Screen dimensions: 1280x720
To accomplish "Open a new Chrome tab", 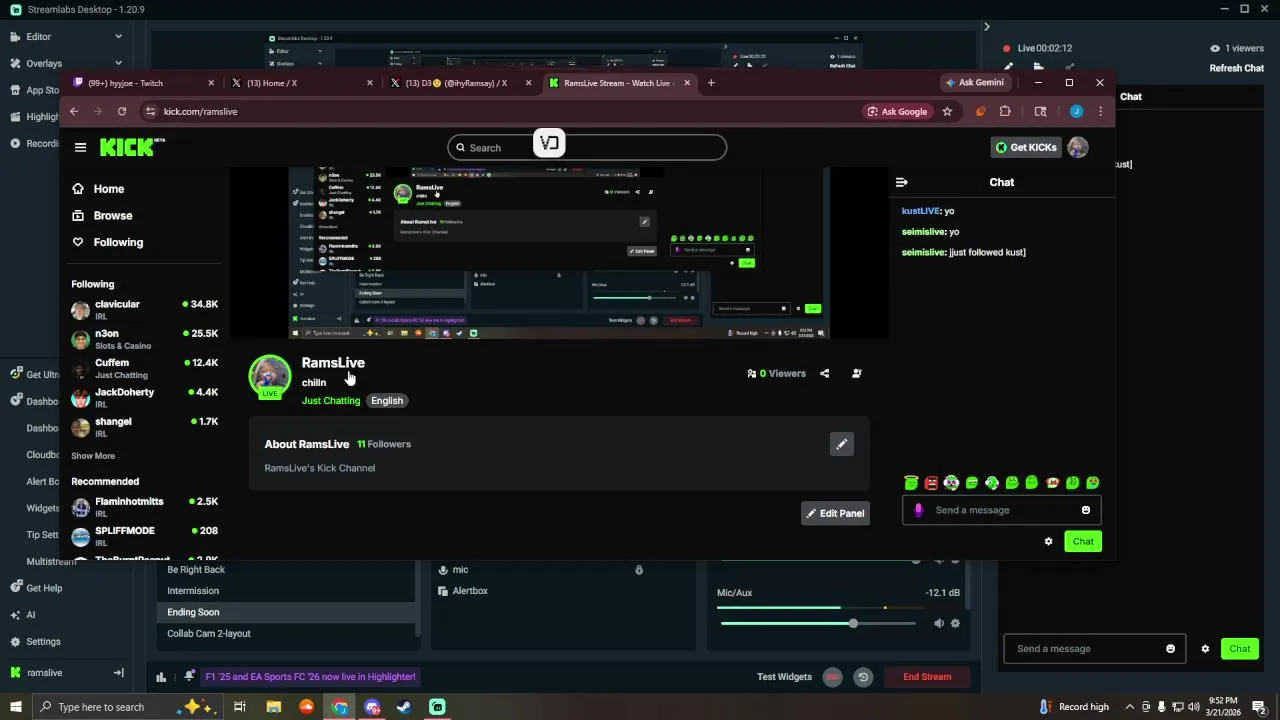I will 711,83.
